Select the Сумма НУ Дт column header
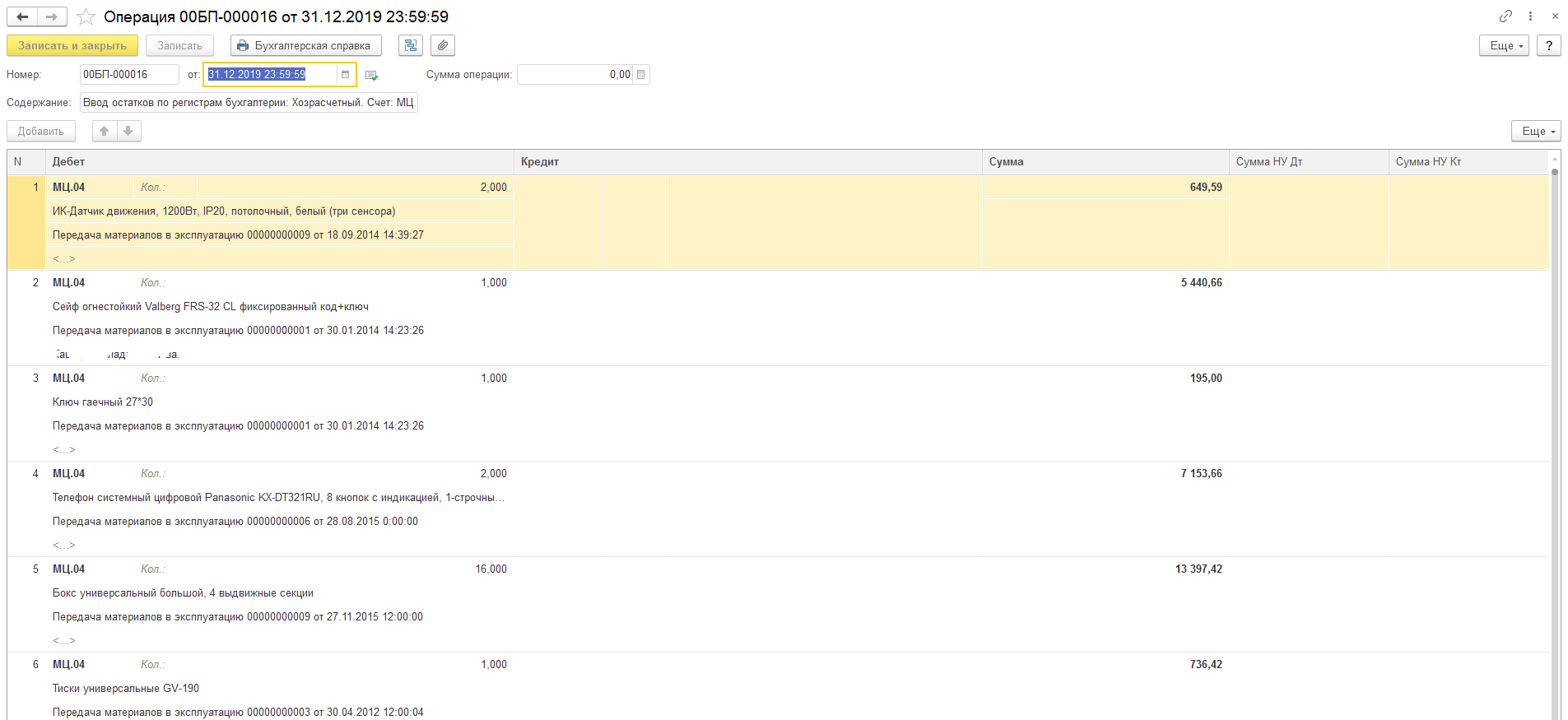This screenshot has height=720, width=1568. (1309, 162)
